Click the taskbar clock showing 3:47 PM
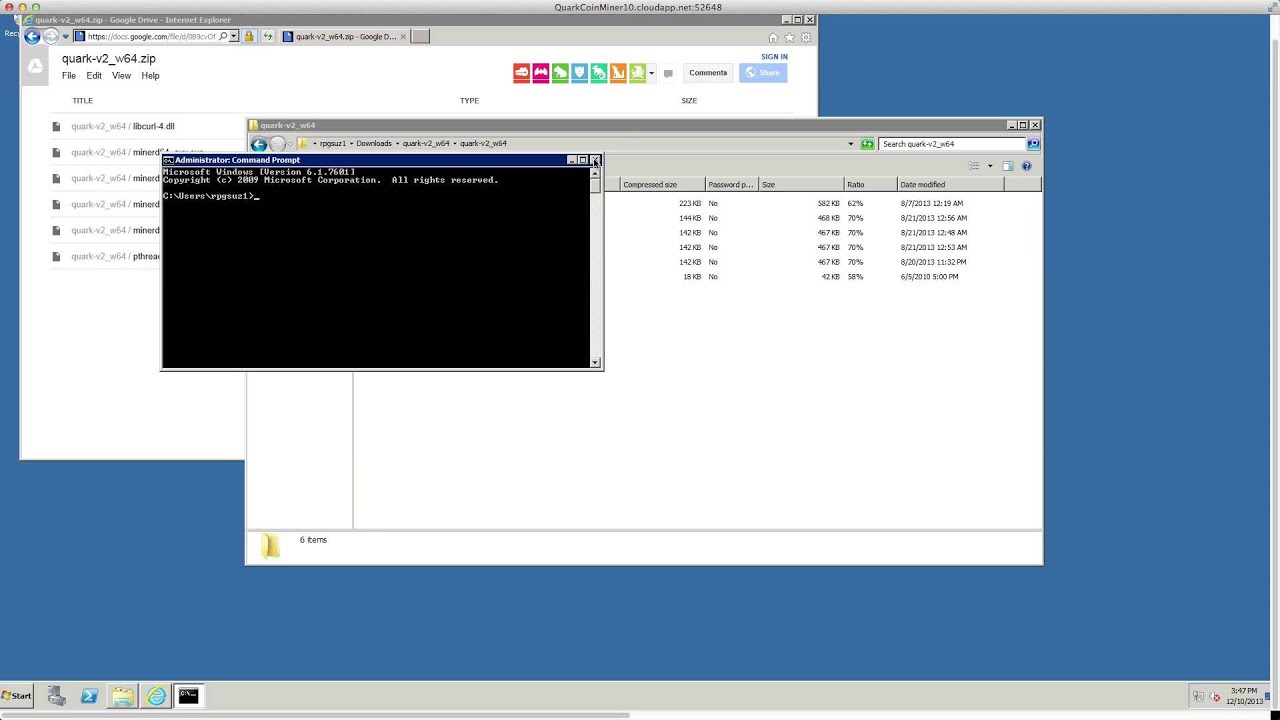 click(x=1245, y=696)
